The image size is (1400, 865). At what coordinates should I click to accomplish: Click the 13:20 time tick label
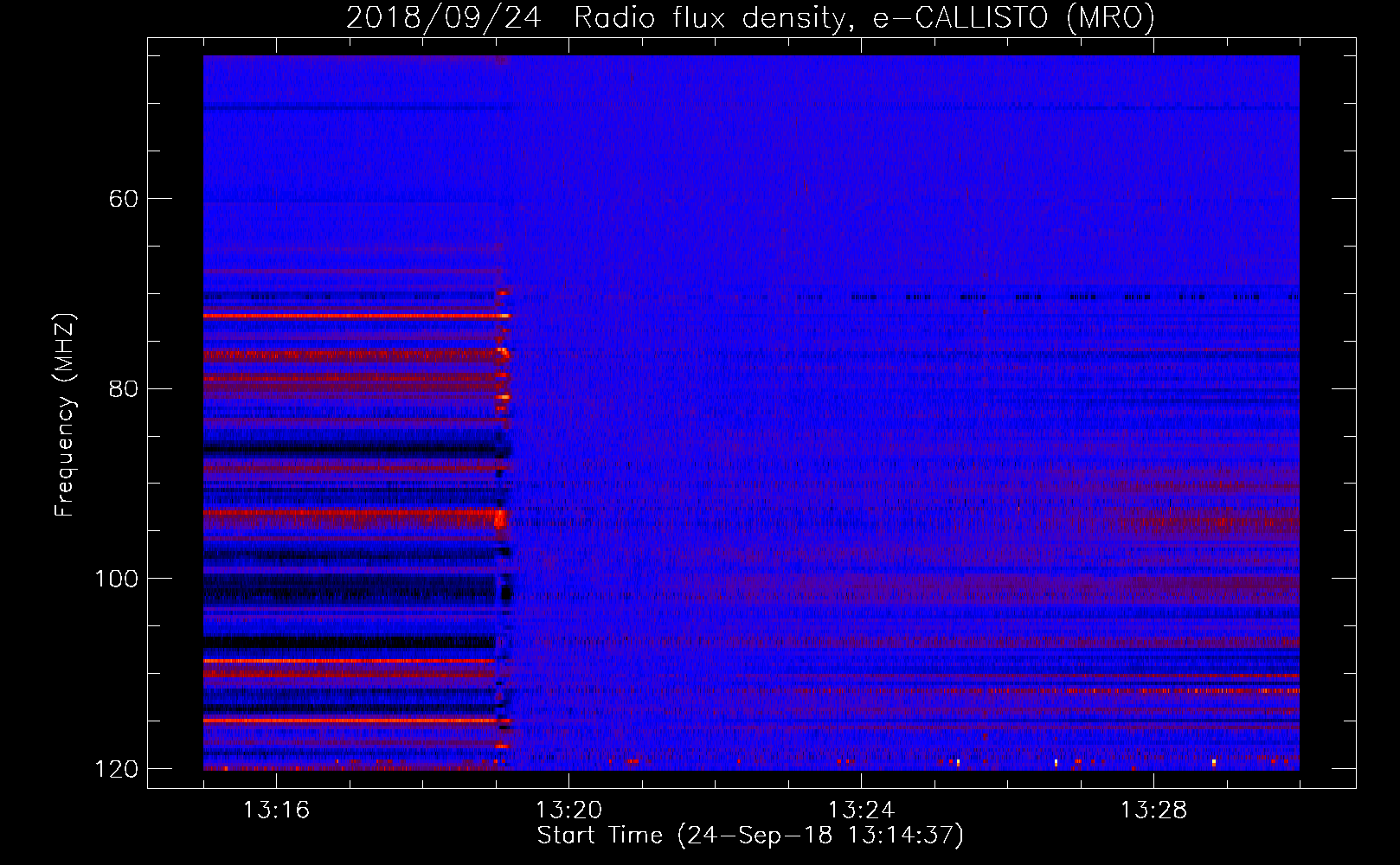click(568, 811)
